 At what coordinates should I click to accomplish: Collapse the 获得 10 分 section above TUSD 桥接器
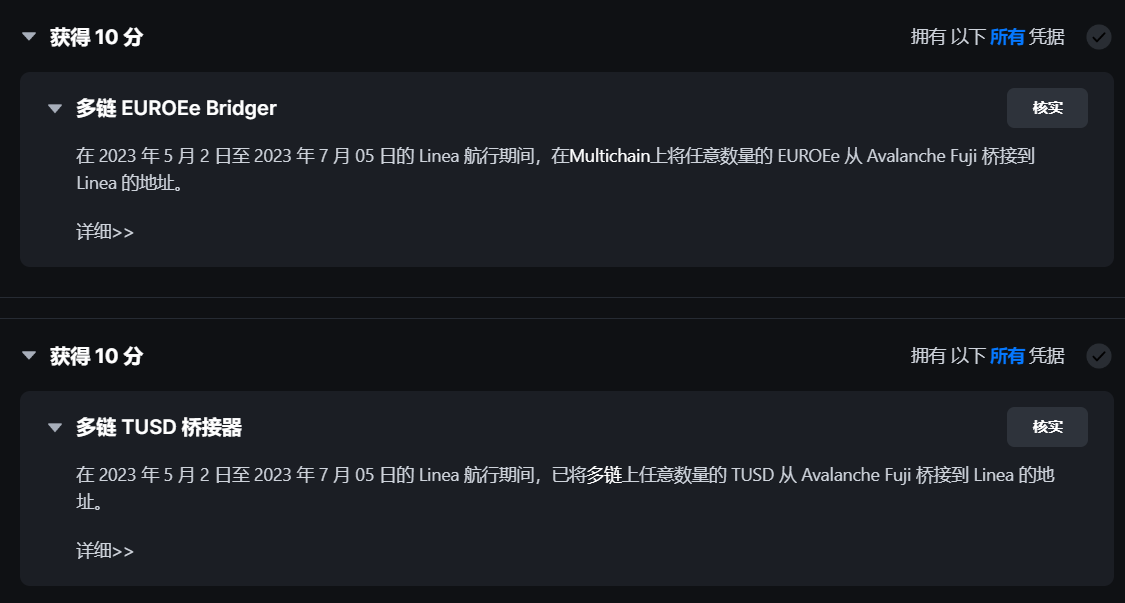tap(29, 355)
